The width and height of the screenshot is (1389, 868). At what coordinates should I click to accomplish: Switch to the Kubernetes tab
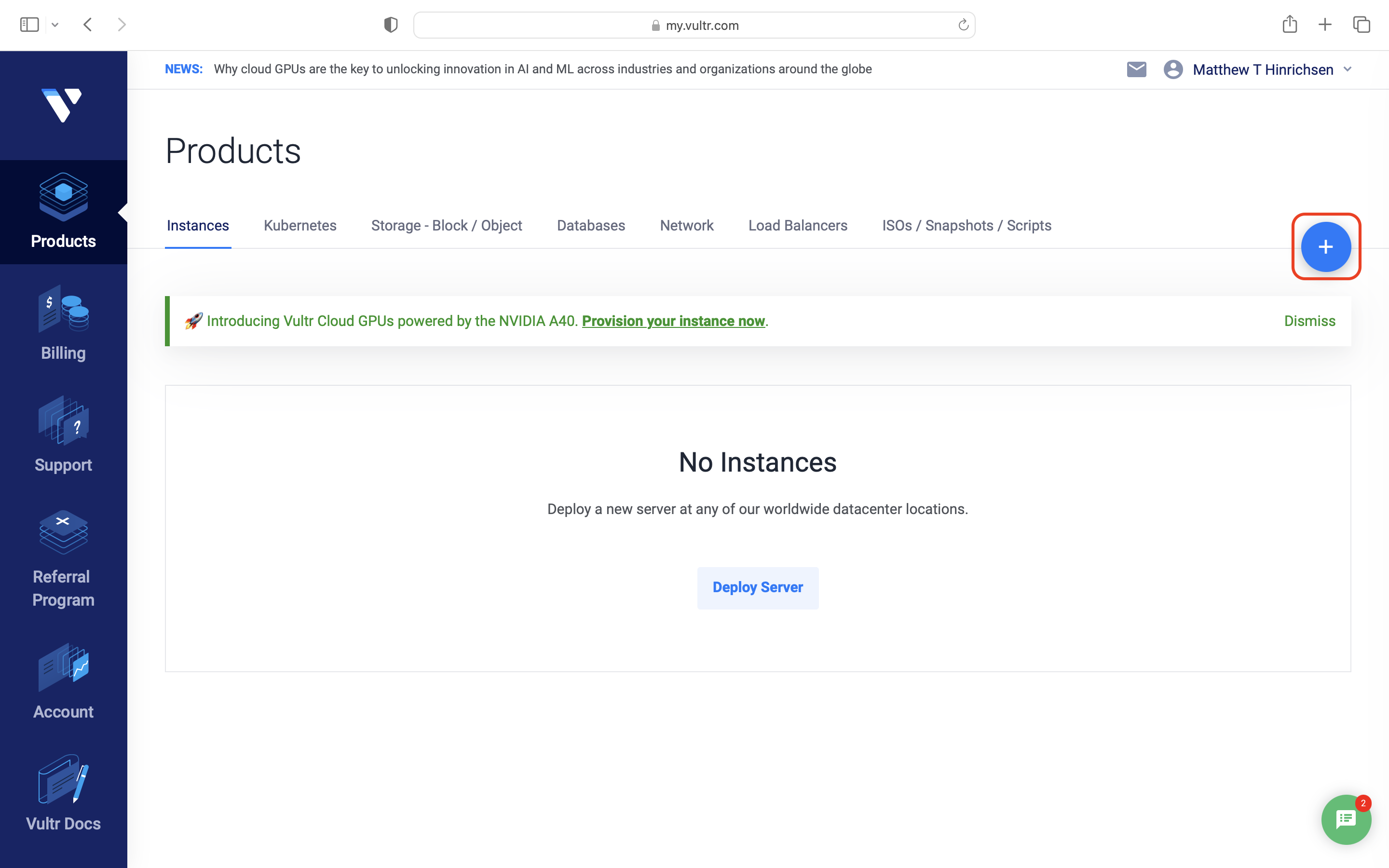[x=300, y=226]
